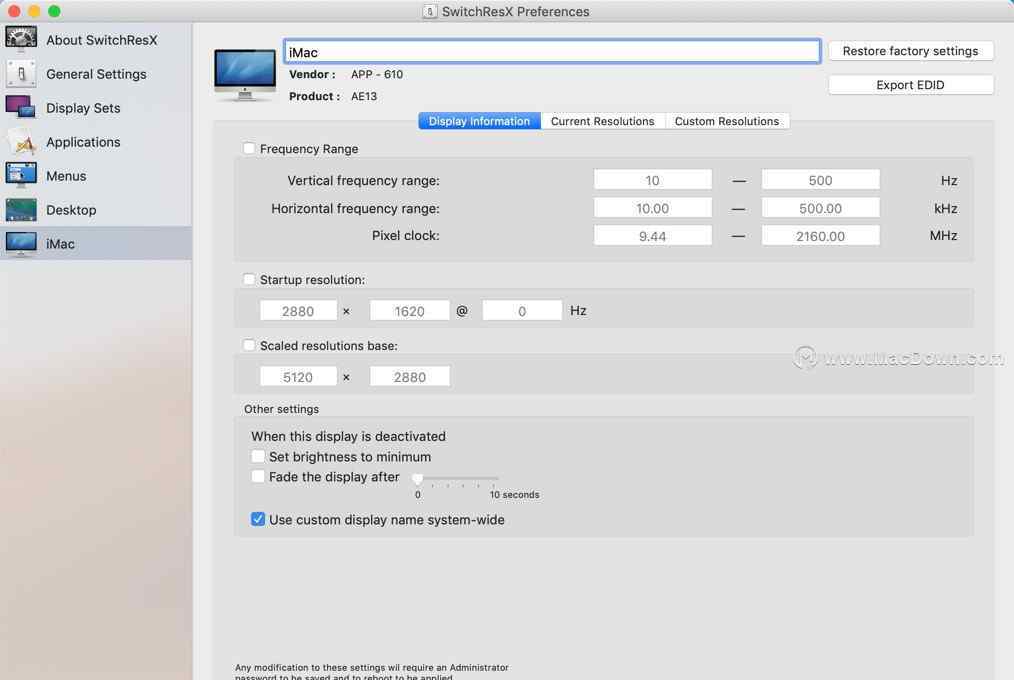
Task: Go to General Settings
Action: (96, 74)
